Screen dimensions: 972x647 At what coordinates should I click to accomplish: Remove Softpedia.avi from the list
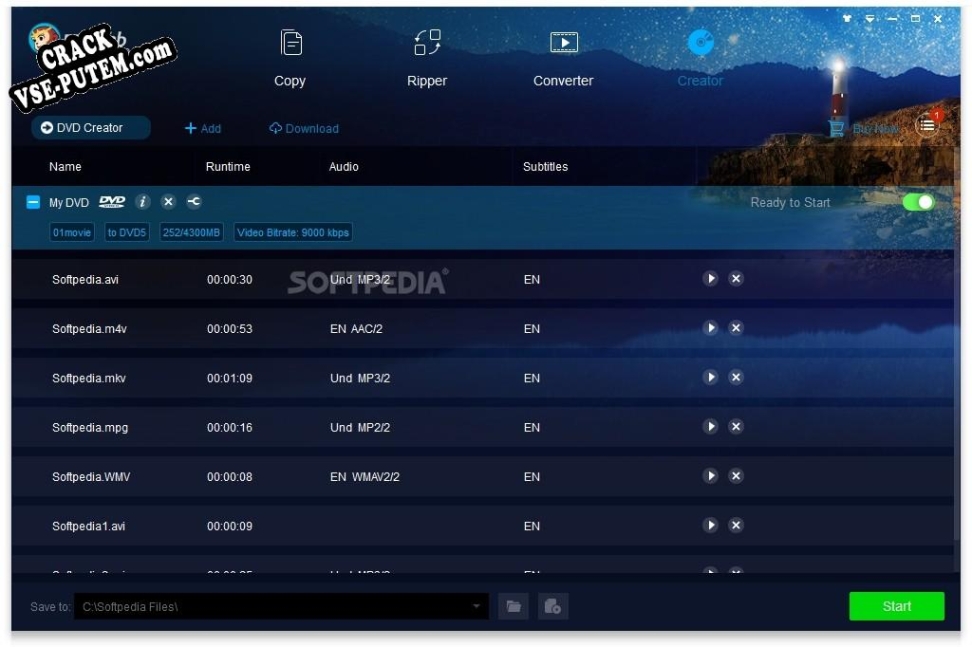click(736, 279)
